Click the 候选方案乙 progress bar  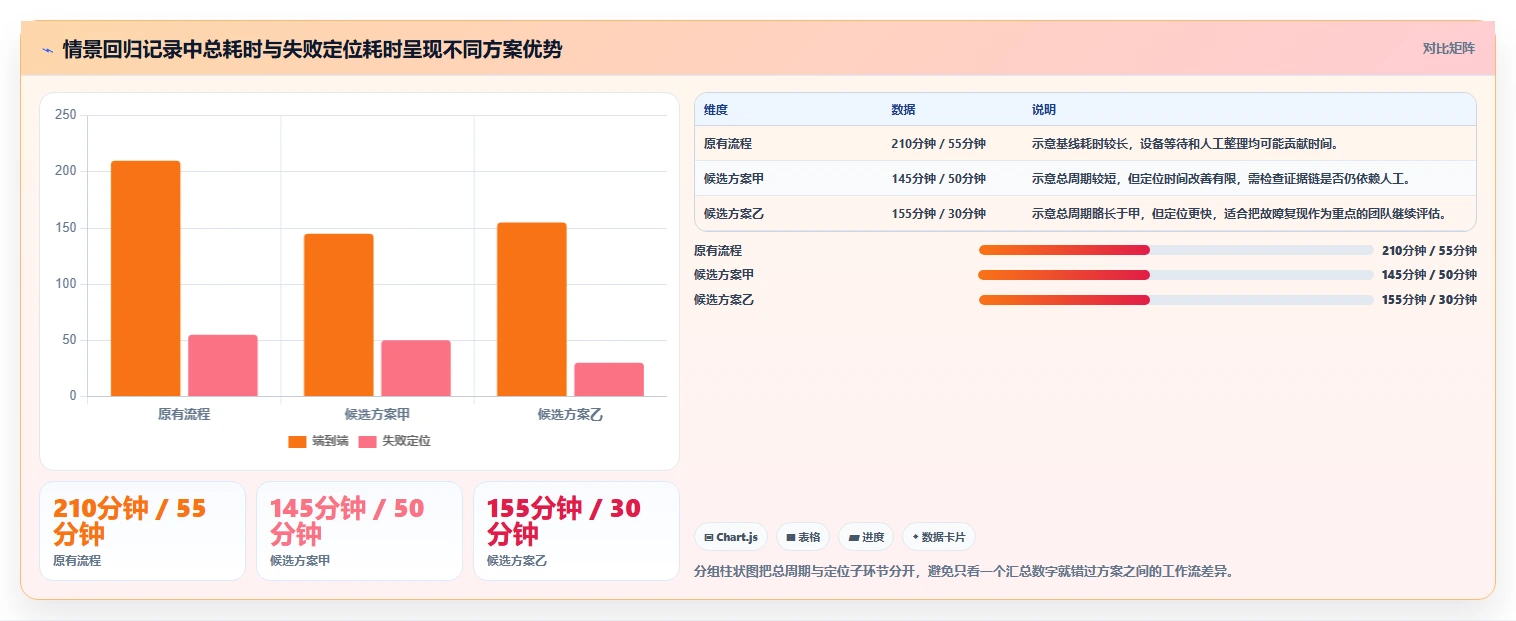1176,300
